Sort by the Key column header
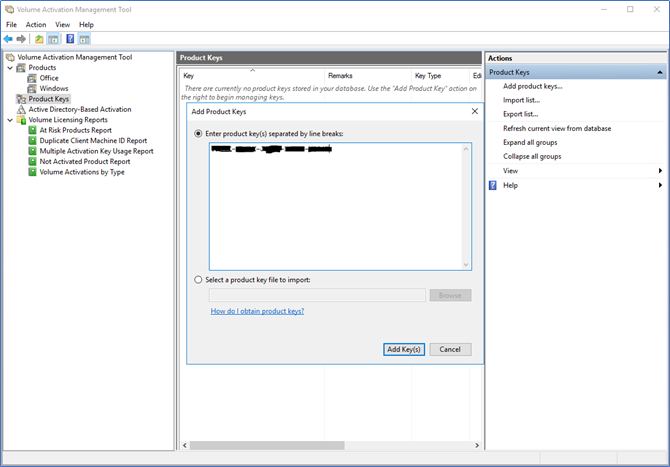 click(252, 76)
